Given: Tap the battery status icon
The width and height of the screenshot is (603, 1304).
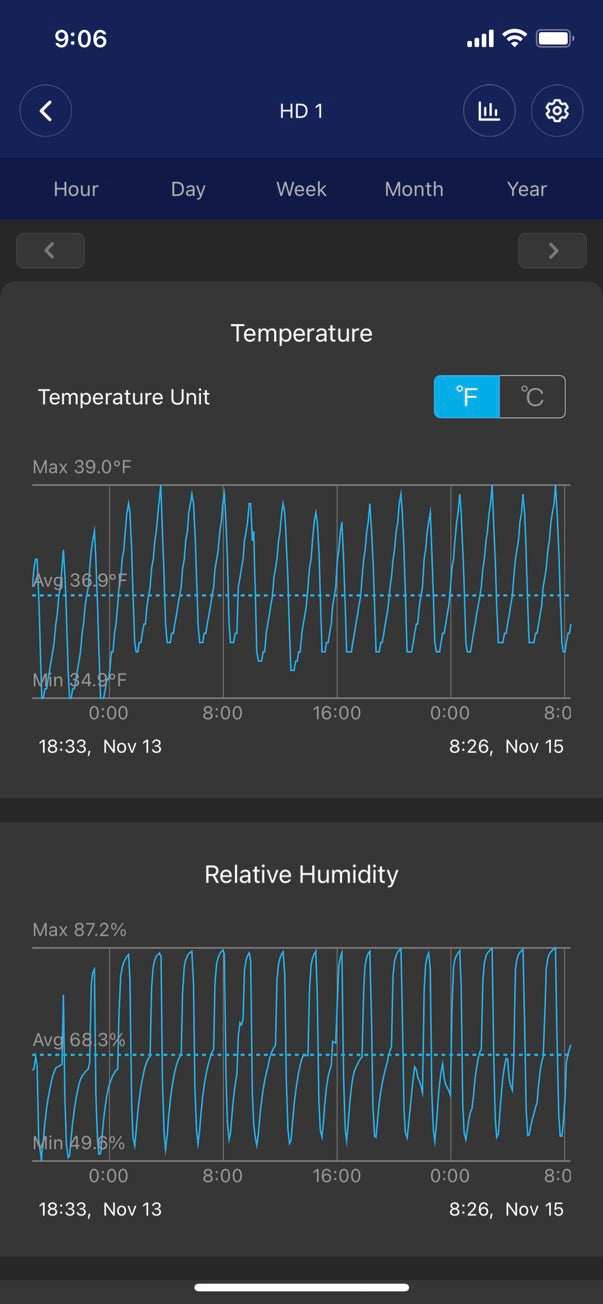Looking at the screenshot, I should [x=554, y=39].
